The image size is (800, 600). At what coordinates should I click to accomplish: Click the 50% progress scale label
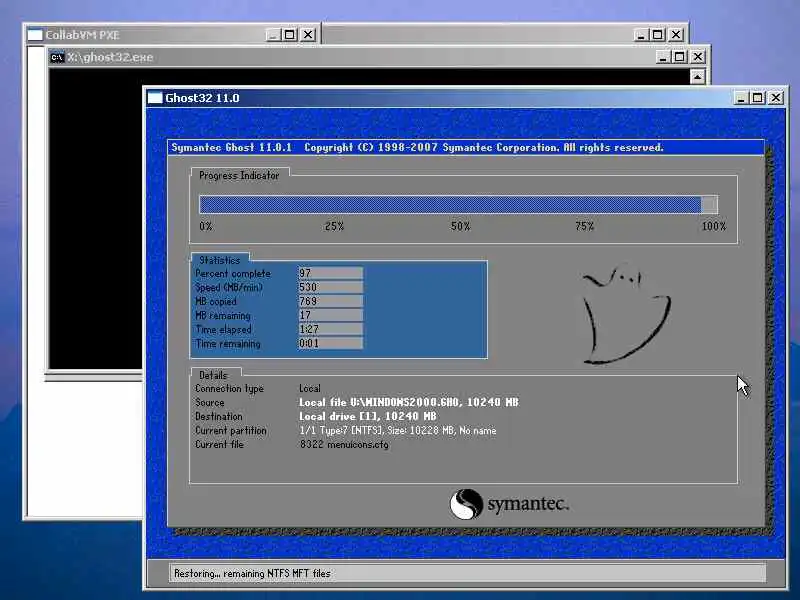tap(460, 226)
